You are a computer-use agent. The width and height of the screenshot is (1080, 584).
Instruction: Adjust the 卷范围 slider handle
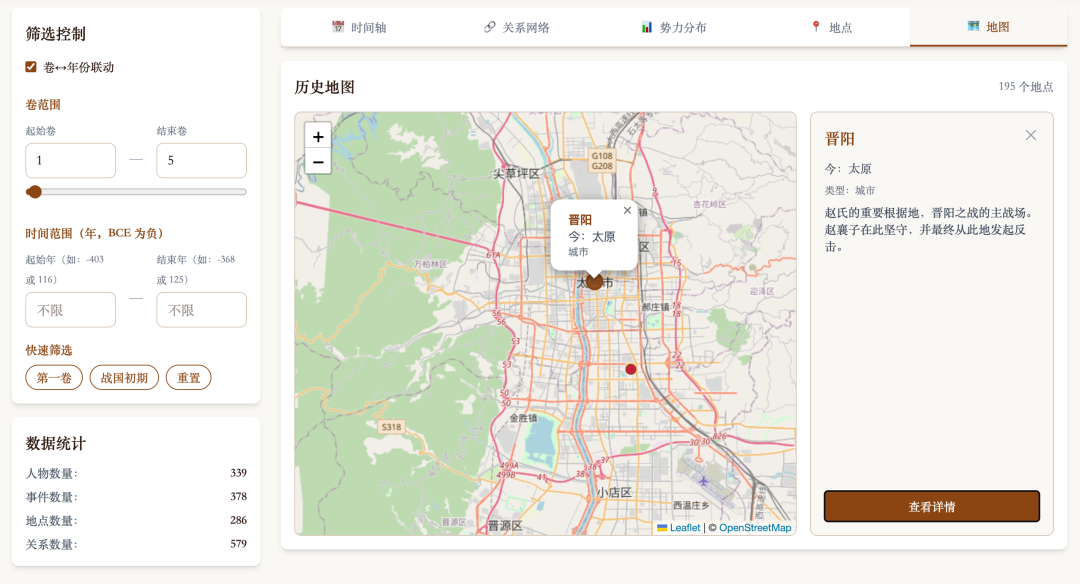34,192
